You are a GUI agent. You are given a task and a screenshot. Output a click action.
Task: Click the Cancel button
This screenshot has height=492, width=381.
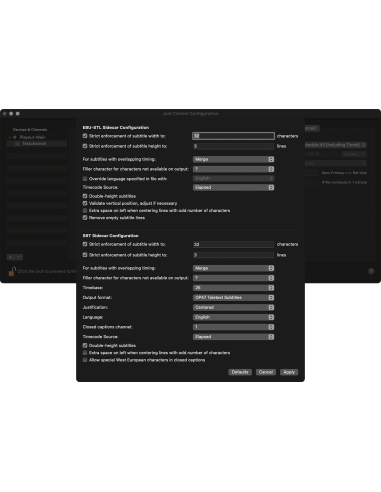pyautogui.click(x=266, y=372)
